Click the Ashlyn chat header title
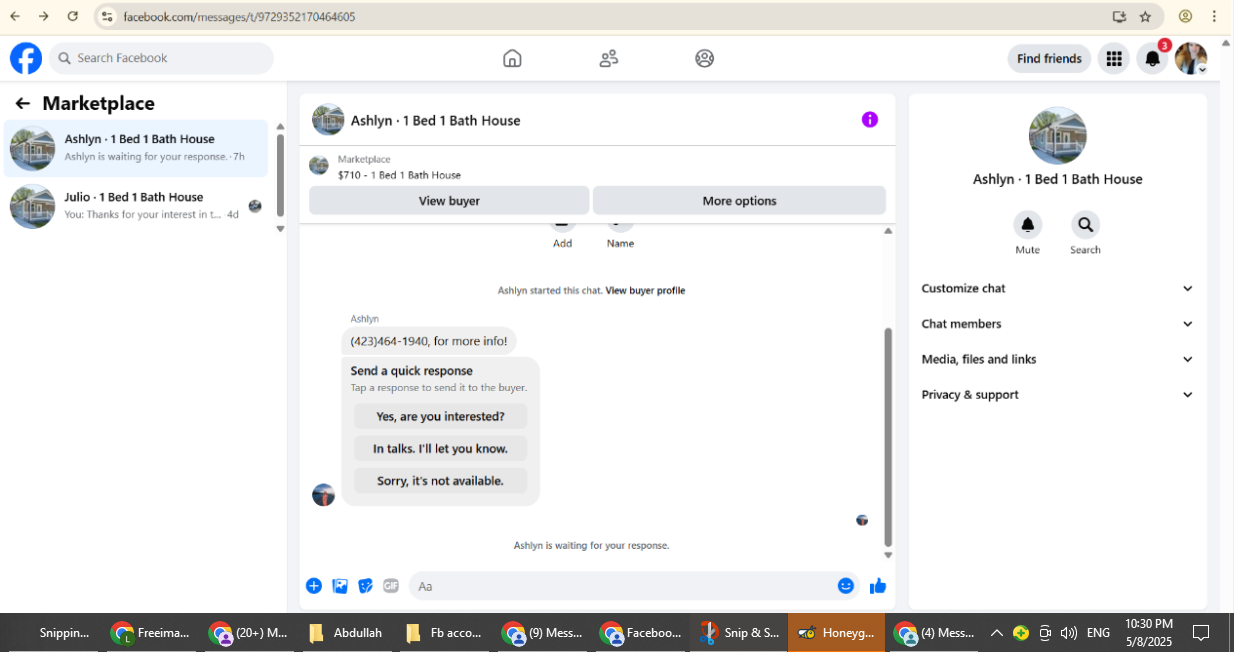 (435, 121)
